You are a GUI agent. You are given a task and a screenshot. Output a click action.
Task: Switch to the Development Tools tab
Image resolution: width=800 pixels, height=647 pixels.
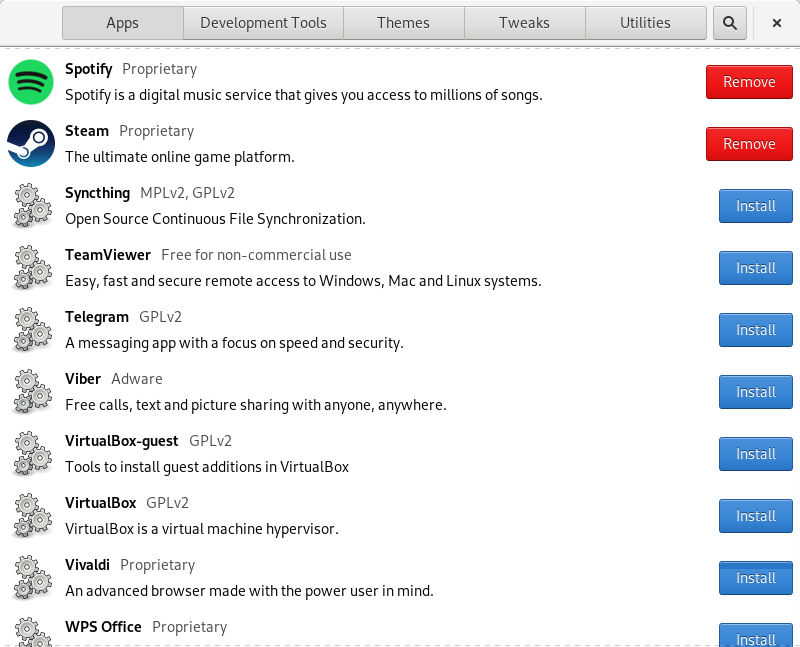(x=263, y=23)
